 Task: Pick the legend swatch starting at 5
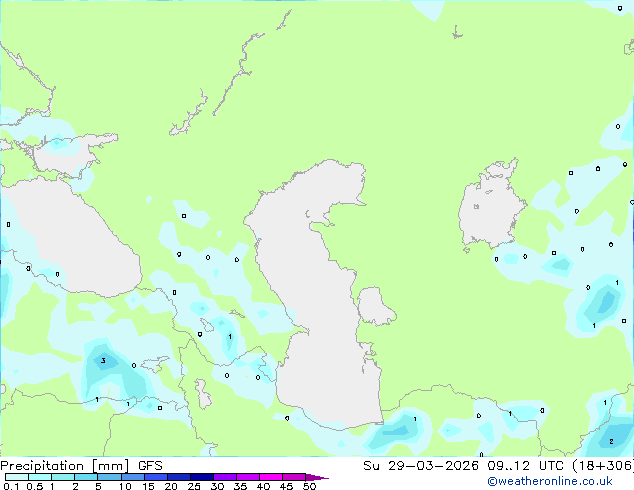(x=109, y=477)
